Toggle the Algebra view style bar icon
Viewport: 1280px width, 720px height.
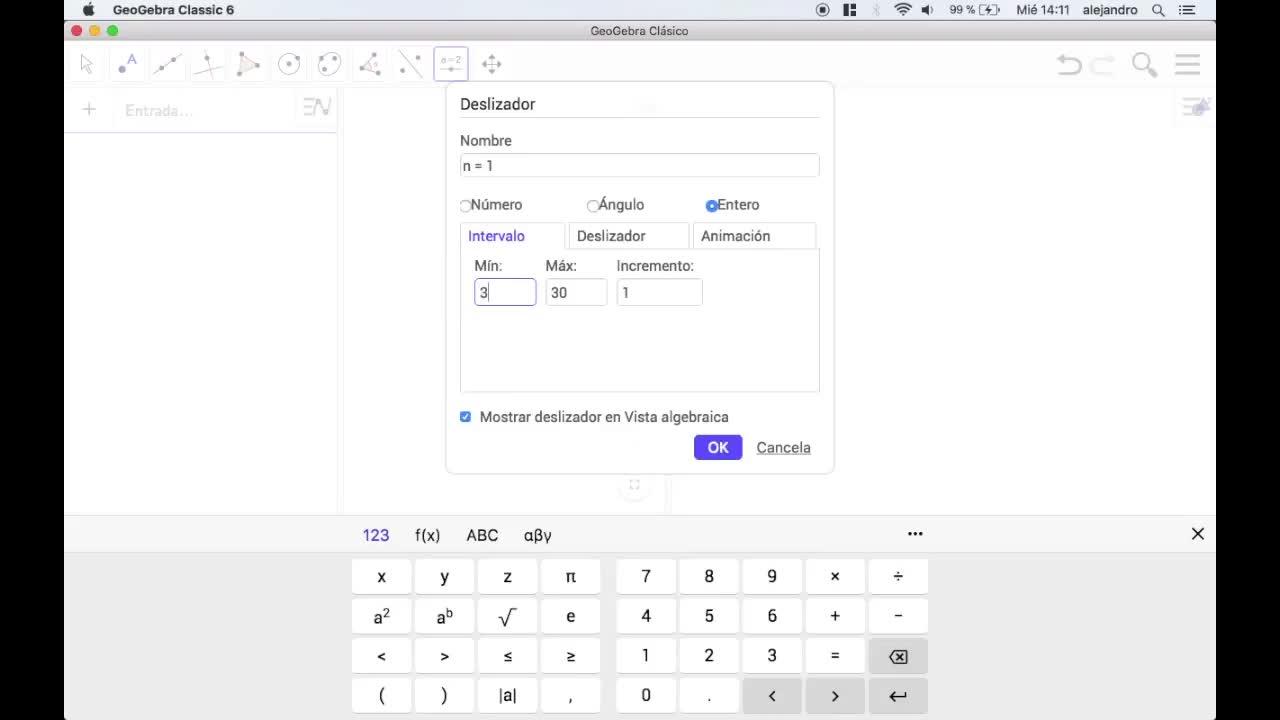pyautogui.click(x=317, y=107)
